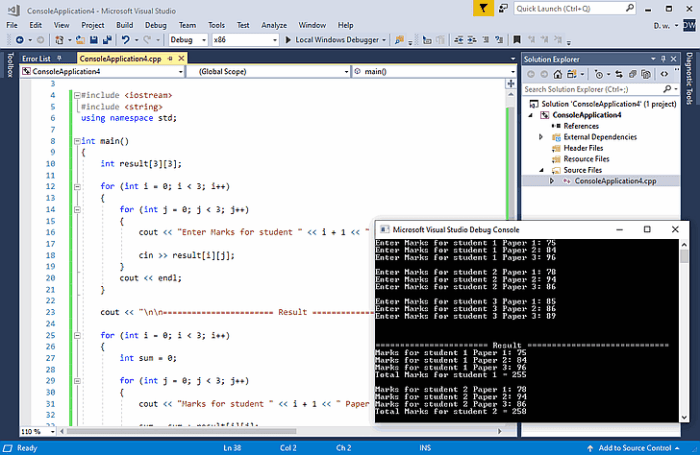
Task: Click the Undo toolbar icon
Action: pos(126,40)
